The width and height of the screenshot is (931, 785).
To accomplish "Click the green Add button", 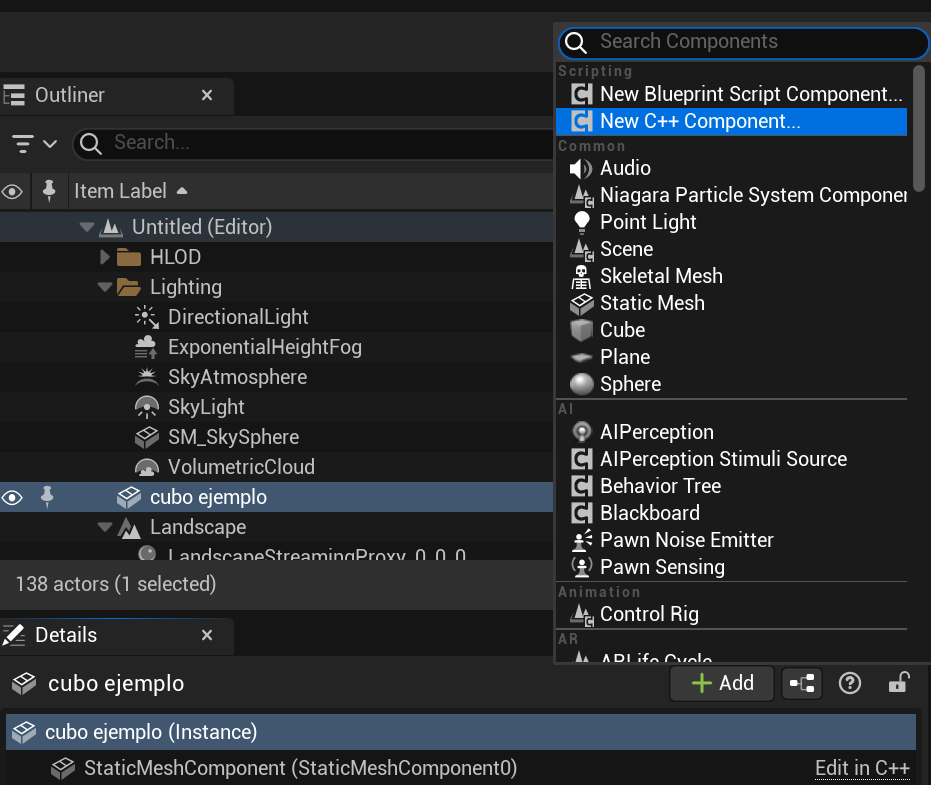I will 722,683.
